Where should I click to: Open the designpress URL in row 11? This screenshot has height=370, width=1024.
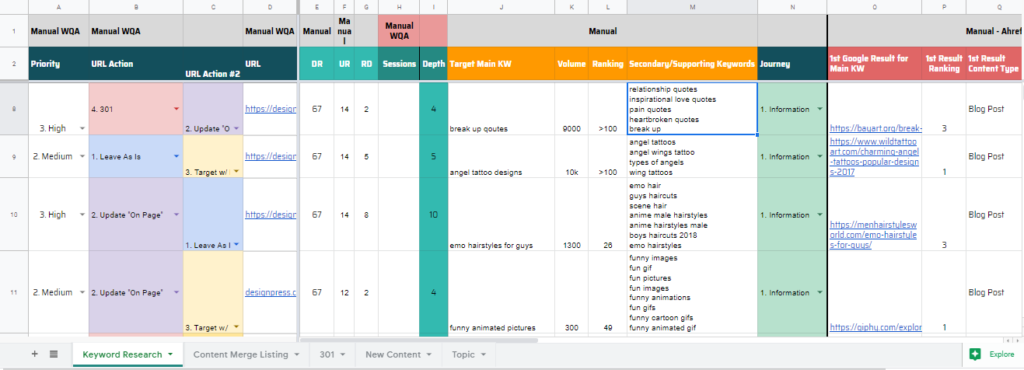270,292
